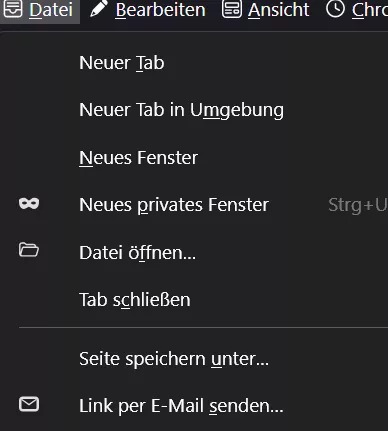This screenshot has width=388, height=431.
Task: Click the open folder icon
Action: [29, 250]
